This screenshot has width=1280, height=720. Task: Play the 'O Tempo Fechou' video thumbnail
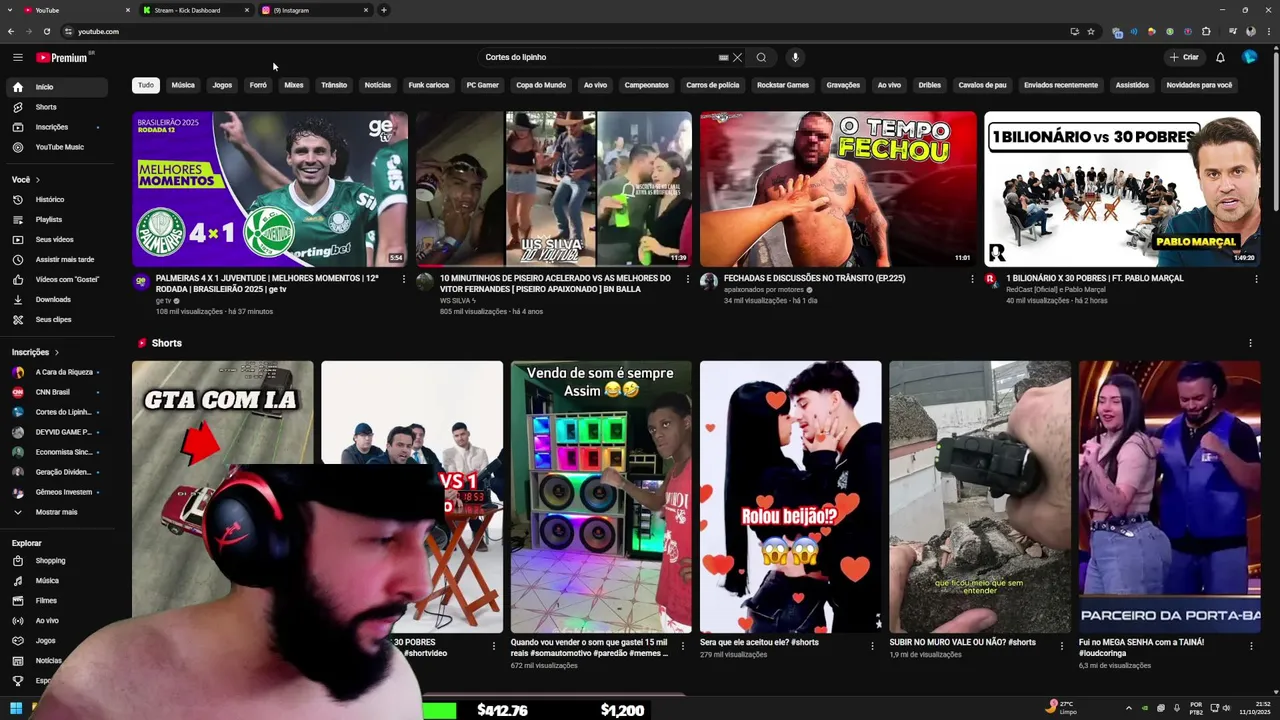838,189
